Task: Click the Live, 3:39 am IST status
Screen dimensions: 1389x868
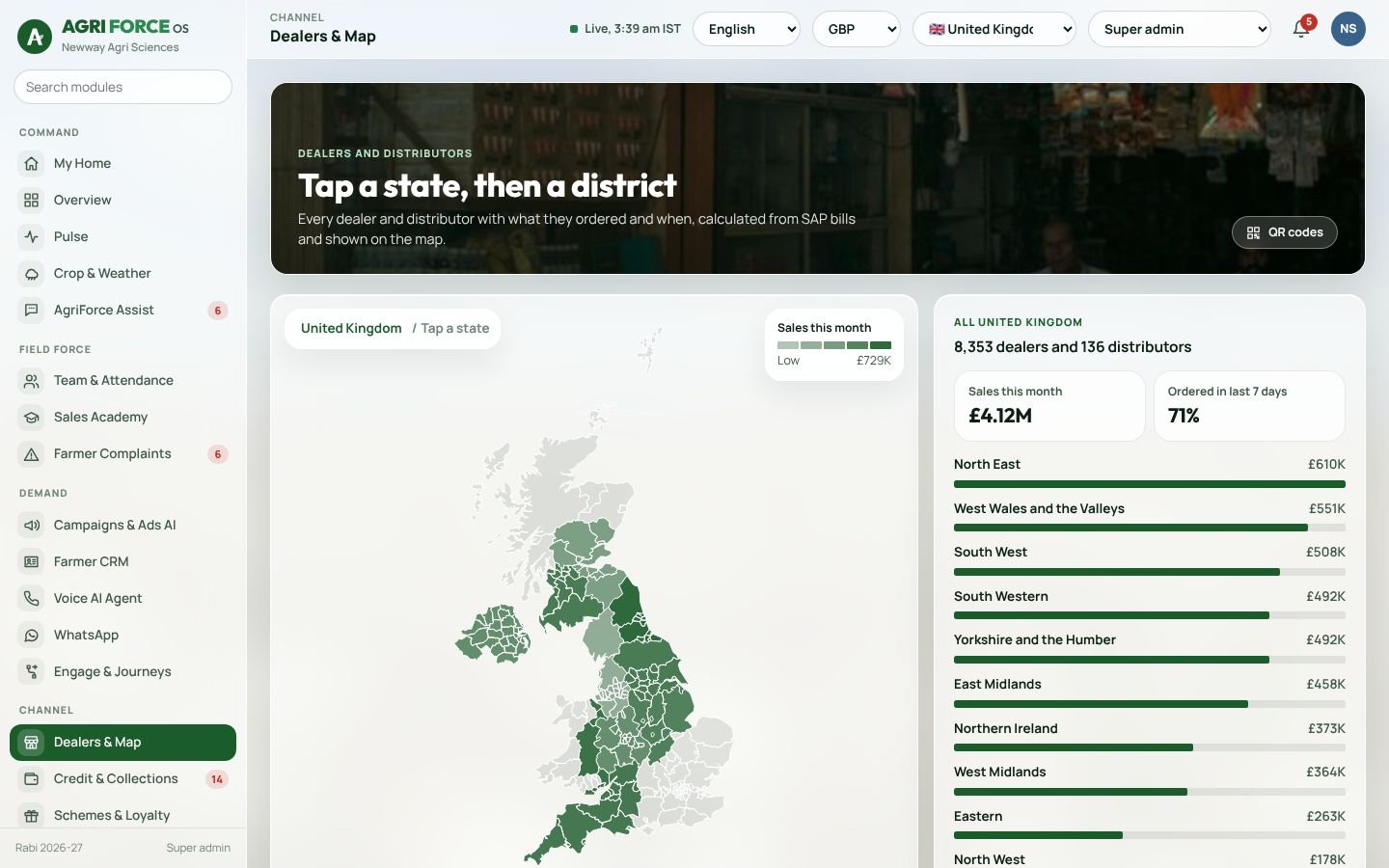Action: pos(625,29)
